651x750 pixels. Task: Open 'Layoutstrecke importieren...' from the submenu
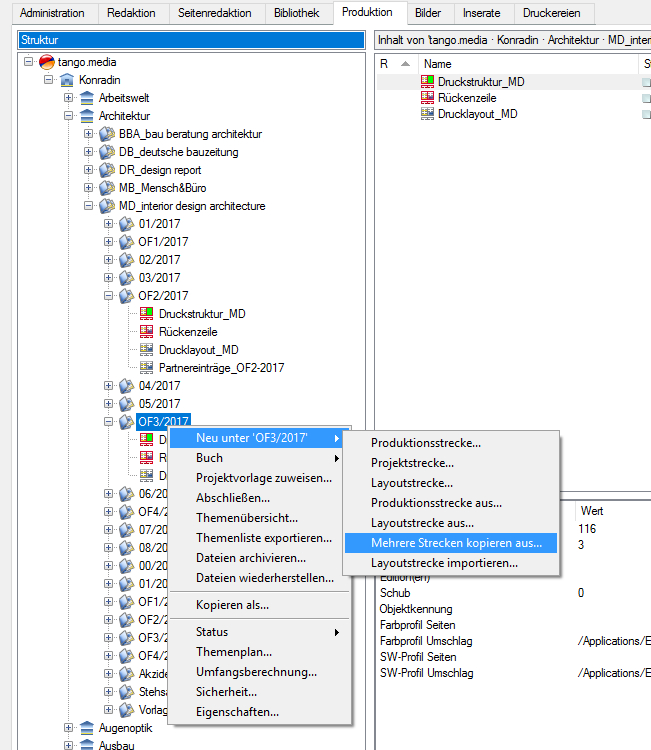tap(444, 563)
